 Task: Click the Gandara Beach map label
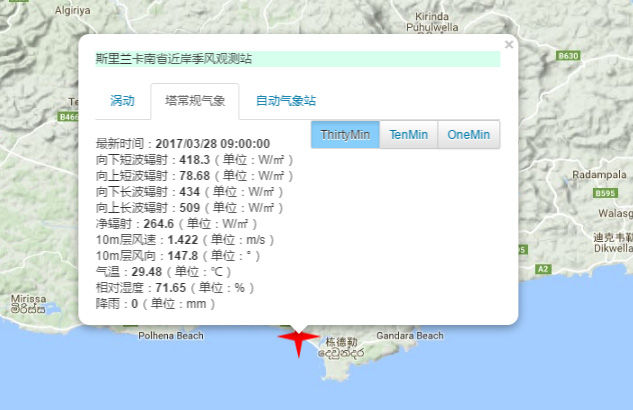click(408, 336)
